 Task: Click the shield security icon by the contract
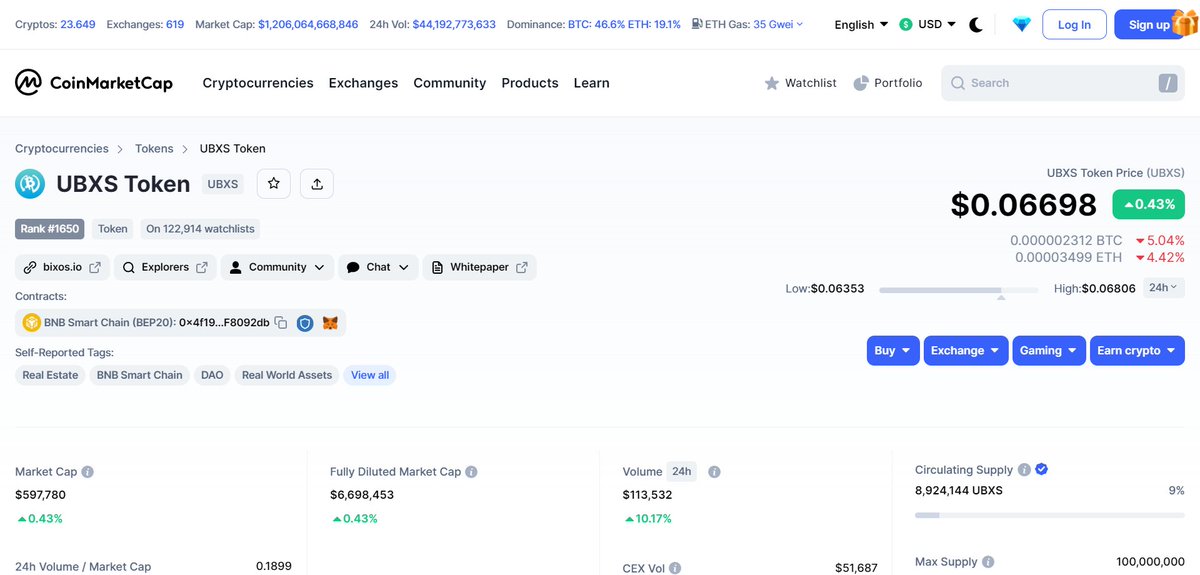click(x=305, y=323)
